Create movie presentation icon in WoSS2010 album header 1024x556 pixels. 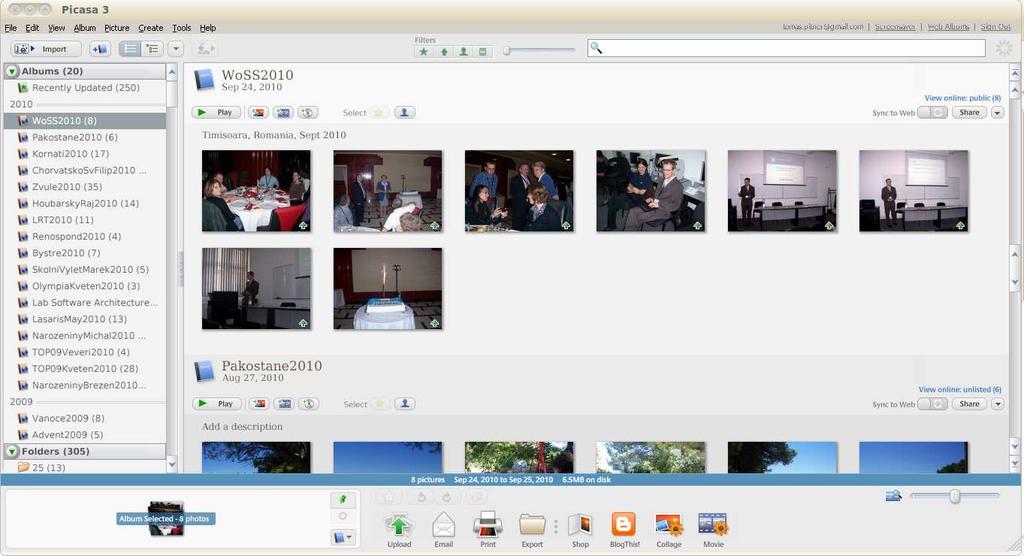pyautogui.click(x=283, y=112)
